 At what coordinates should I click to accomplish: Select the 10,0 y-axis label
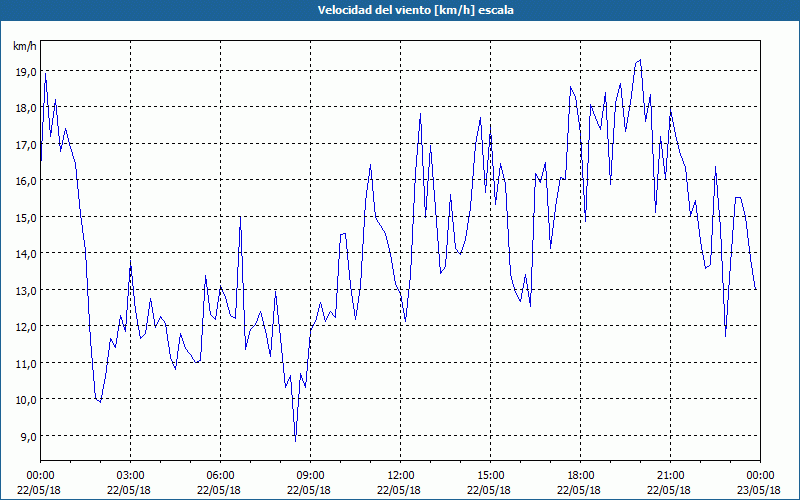(25, 399)
